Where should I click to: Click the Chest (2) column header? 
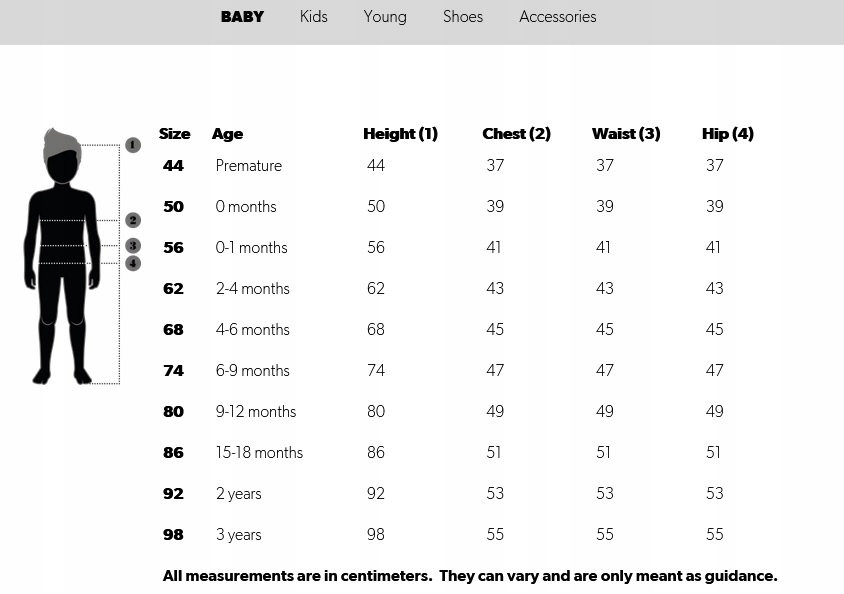click(x=516, y=134)
